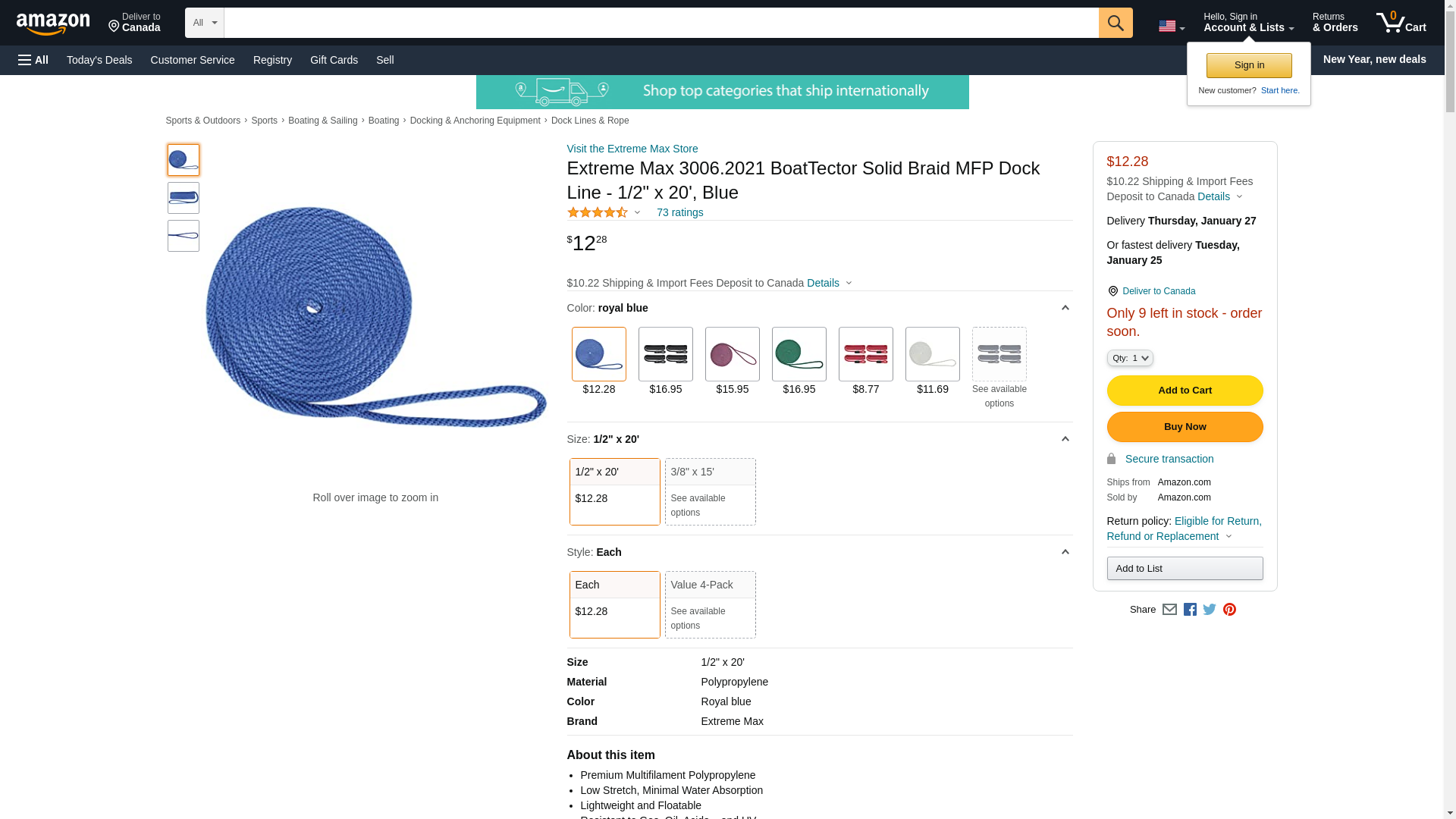Click the Add to Cart button

pos(1184,391)
